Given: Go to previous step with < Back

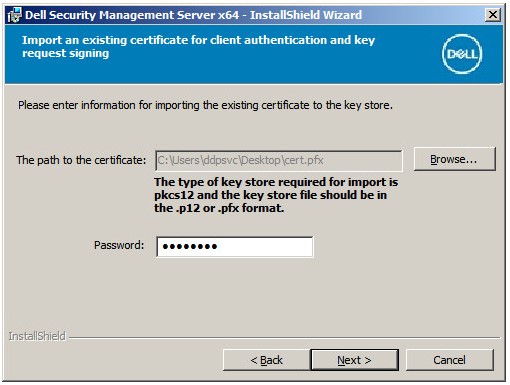Looking at the screenshot, I should tap(266, 360).
